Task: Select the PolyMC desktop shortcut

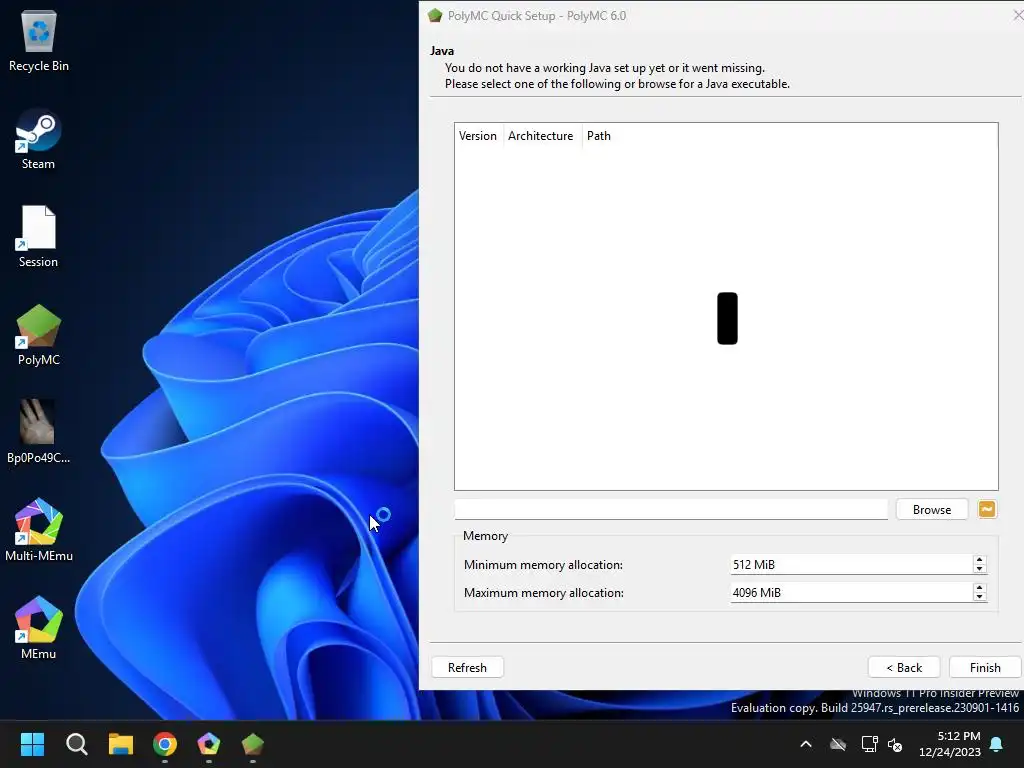Action: click(x=39, y=334)
